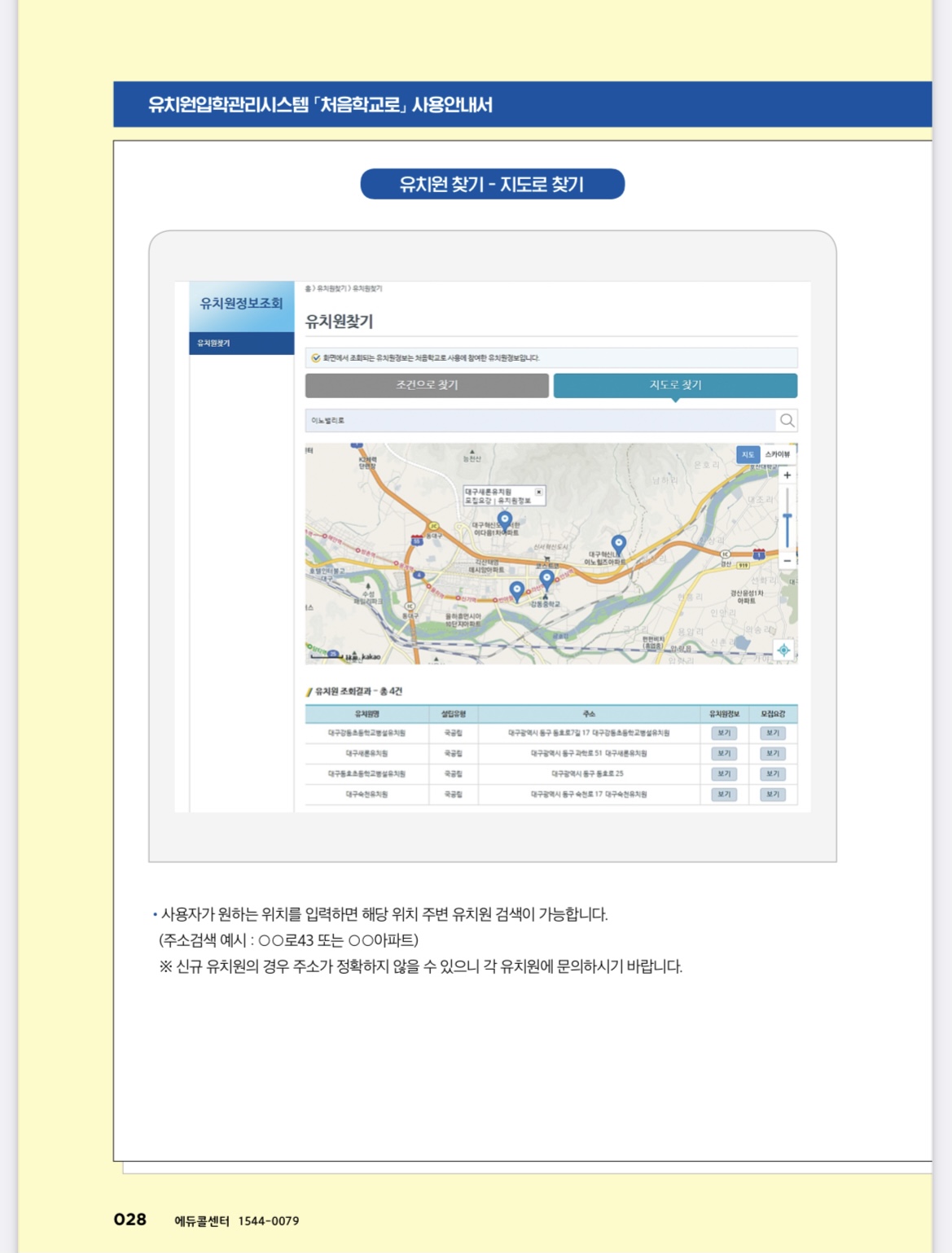View 모집요강 for 대구숙천유치원 row

773,794
